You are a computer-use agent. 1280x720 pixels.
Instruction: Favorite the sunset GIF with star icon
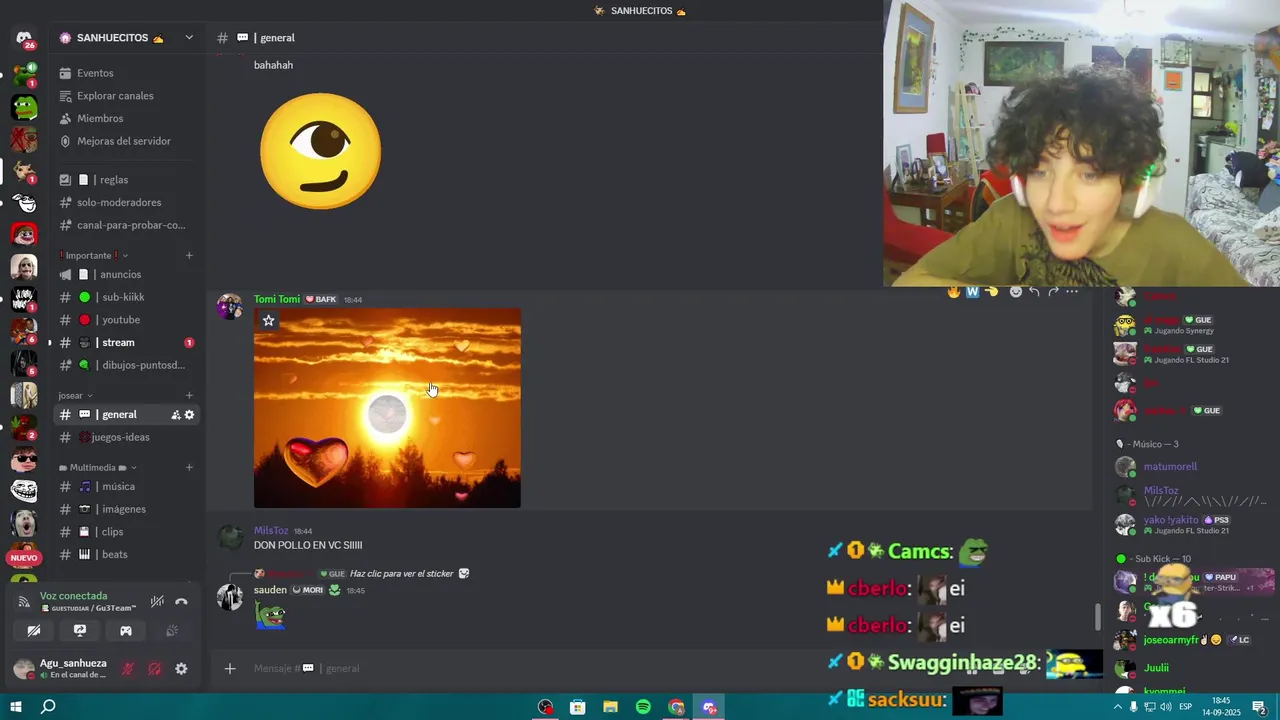pos(268,320)
